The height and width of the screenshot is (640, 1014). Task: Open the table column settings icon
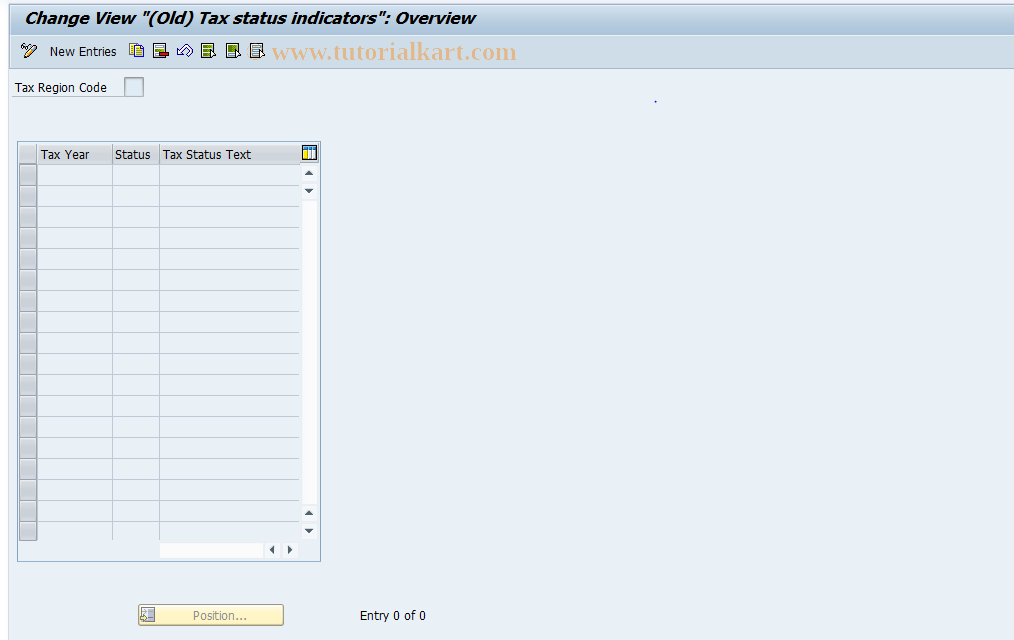click(x=309, y=153)
